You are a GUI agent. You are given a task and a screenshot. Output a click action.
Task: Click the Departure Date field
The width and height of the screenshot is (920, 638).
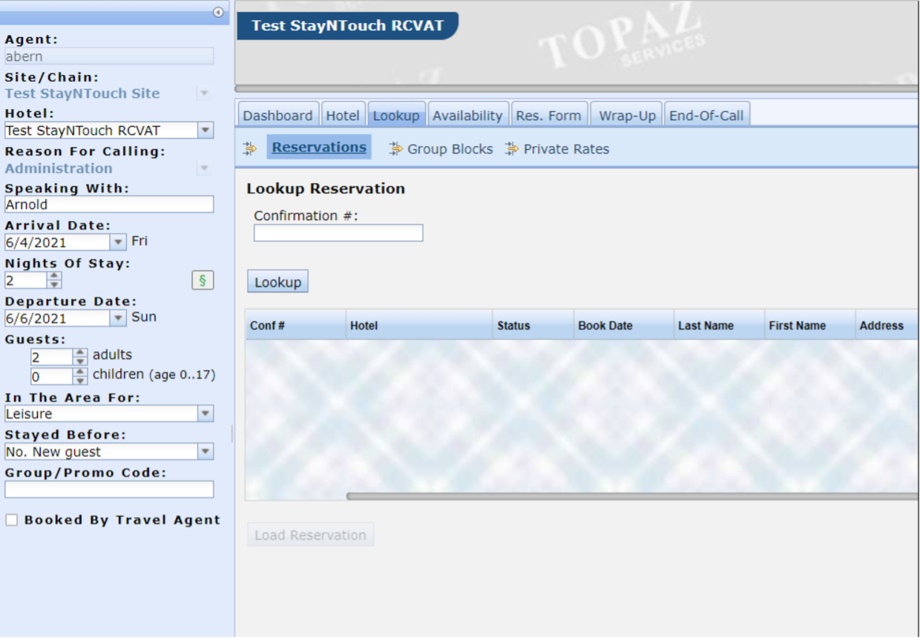tap(57, 318)
